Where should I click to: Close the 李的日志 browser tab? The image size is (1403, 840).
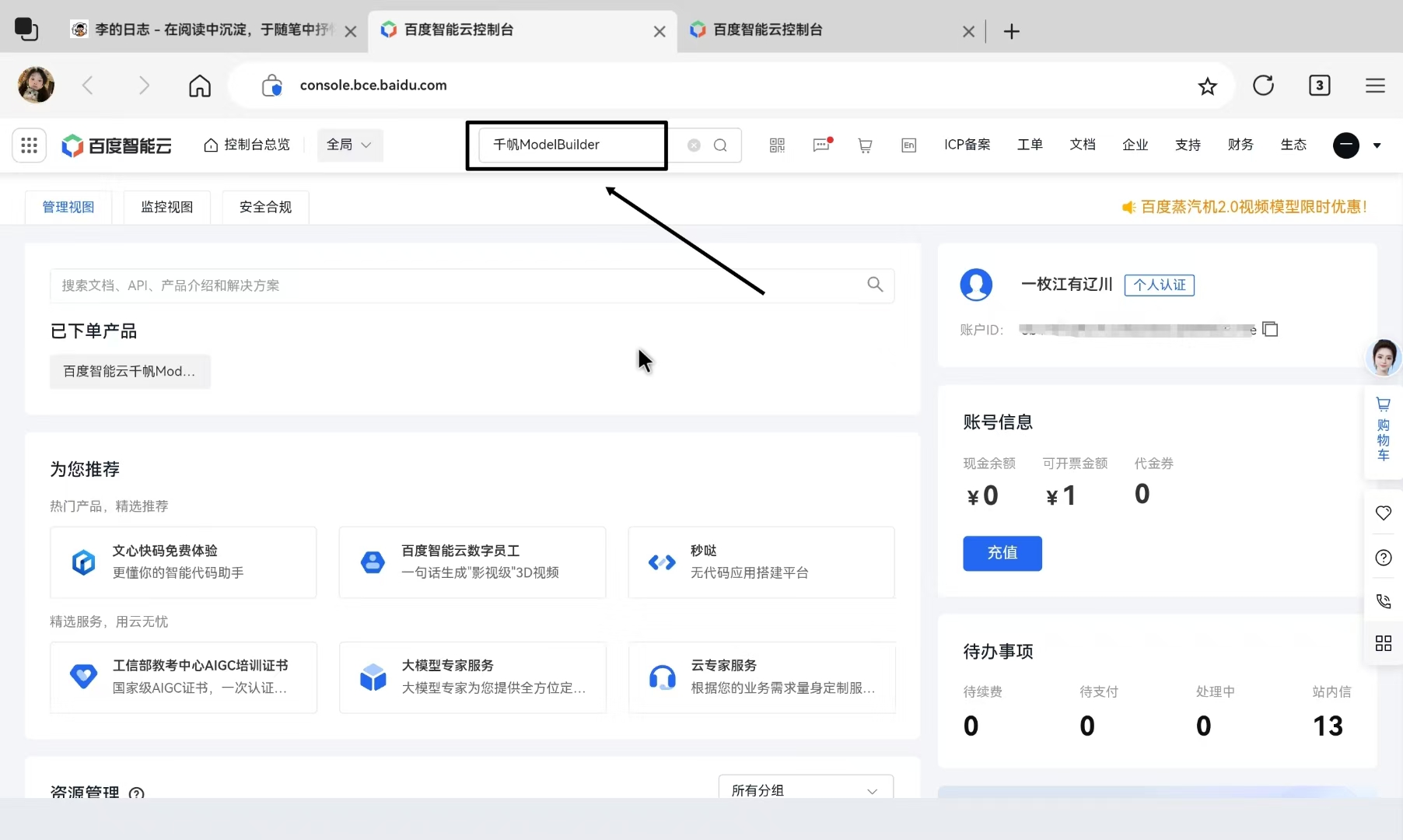(351, 31)
